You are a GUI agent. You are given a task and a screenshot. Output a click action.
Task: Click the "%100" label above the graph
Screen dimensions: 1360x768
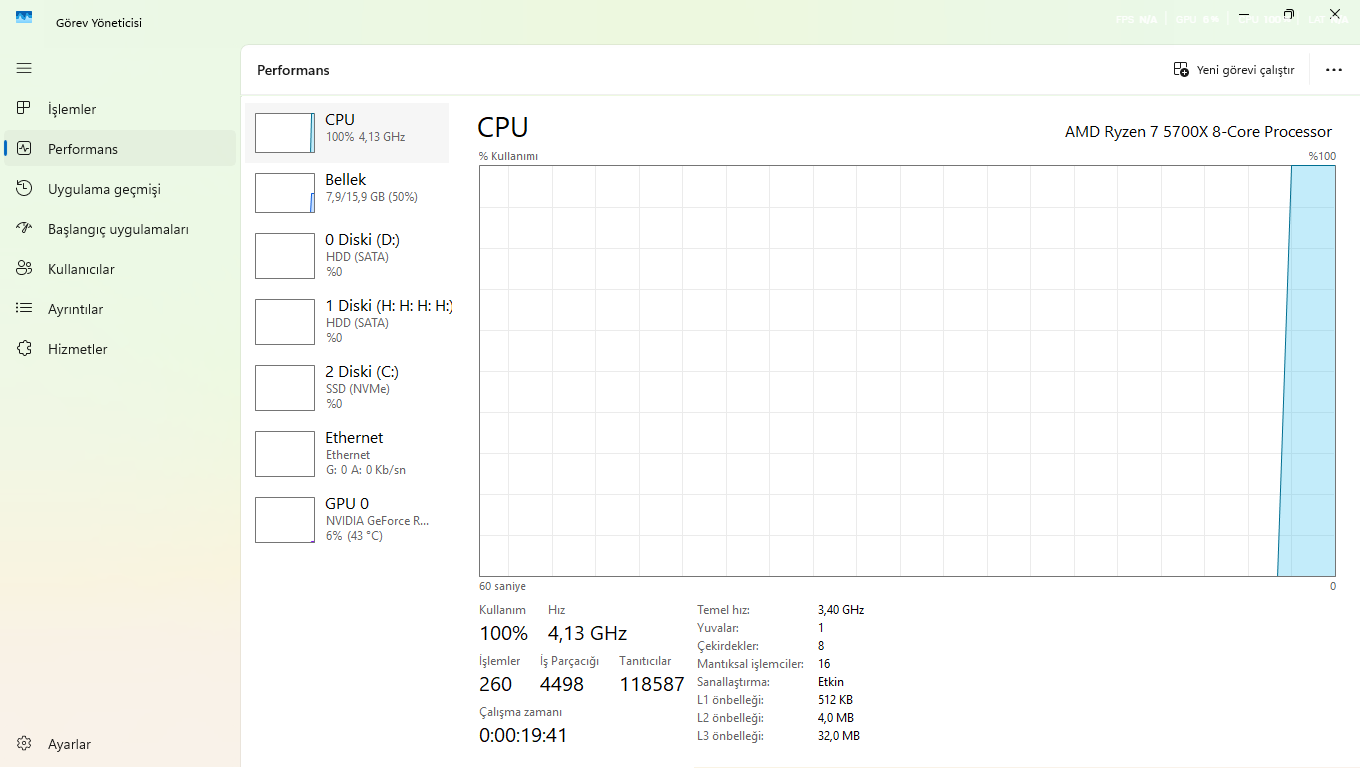point(1322,156)
